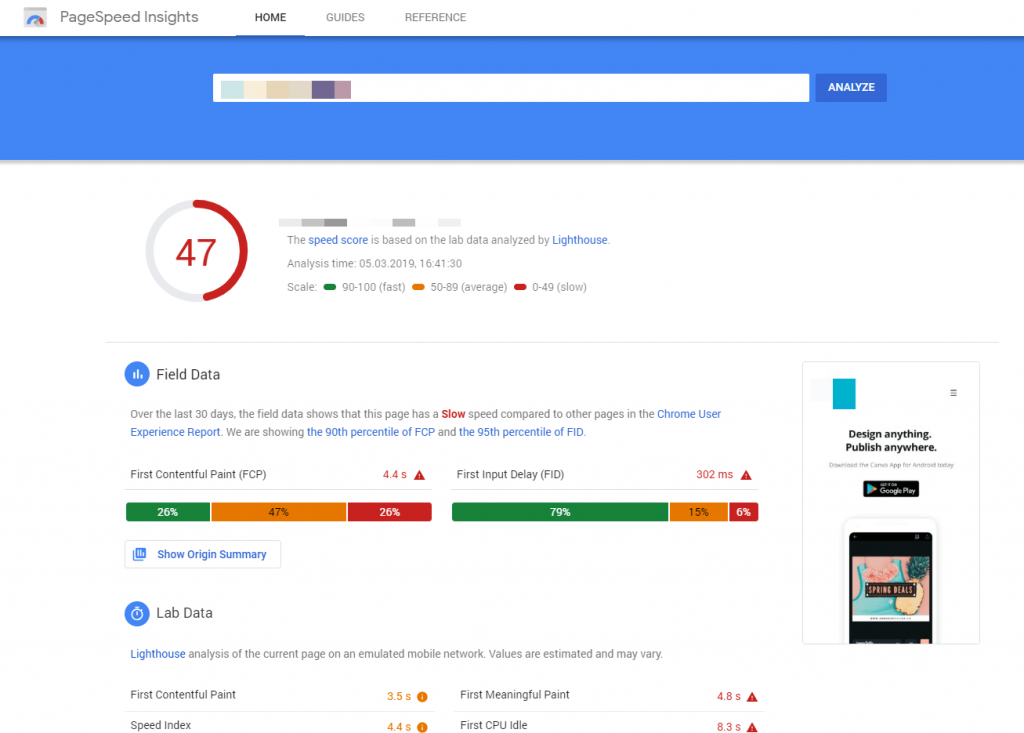Viewport: 1024px width, 733px height.
Task: Click inside the URL input field
Action: pyautogui.click(x=510, y=88)
